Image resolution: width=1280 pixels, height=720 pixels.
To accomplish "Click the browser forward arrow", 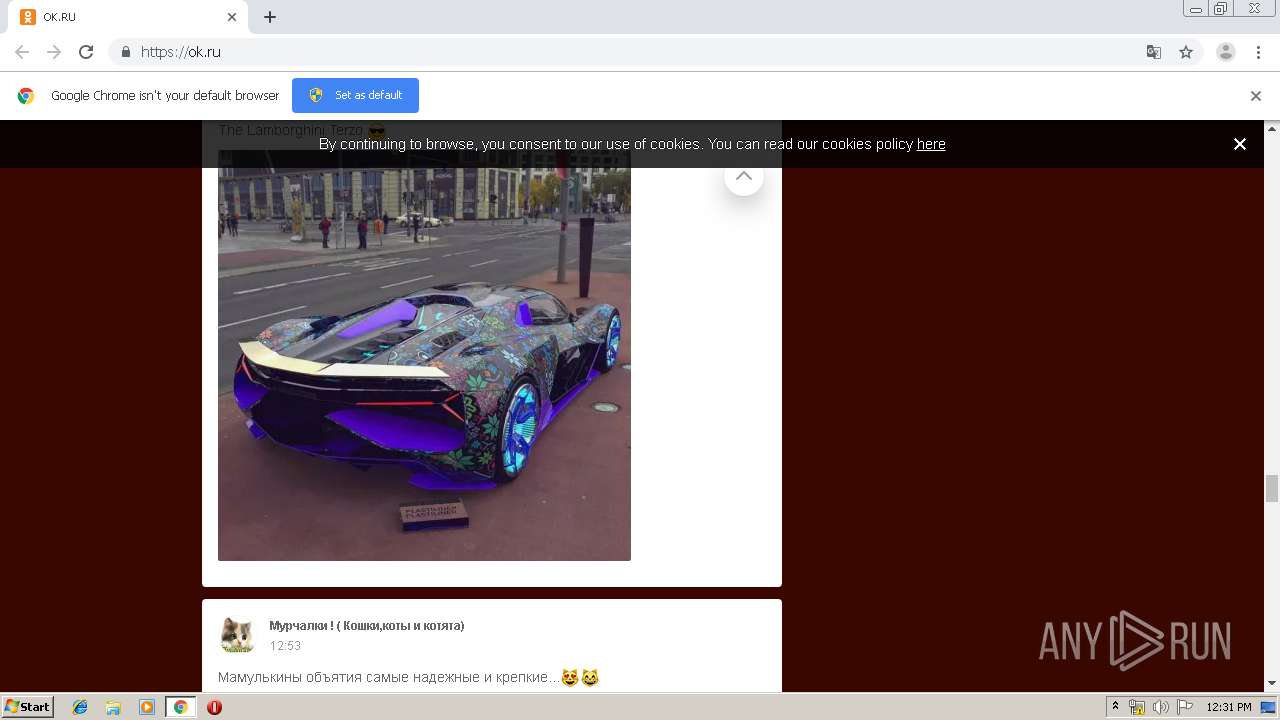I will (54, 52).
